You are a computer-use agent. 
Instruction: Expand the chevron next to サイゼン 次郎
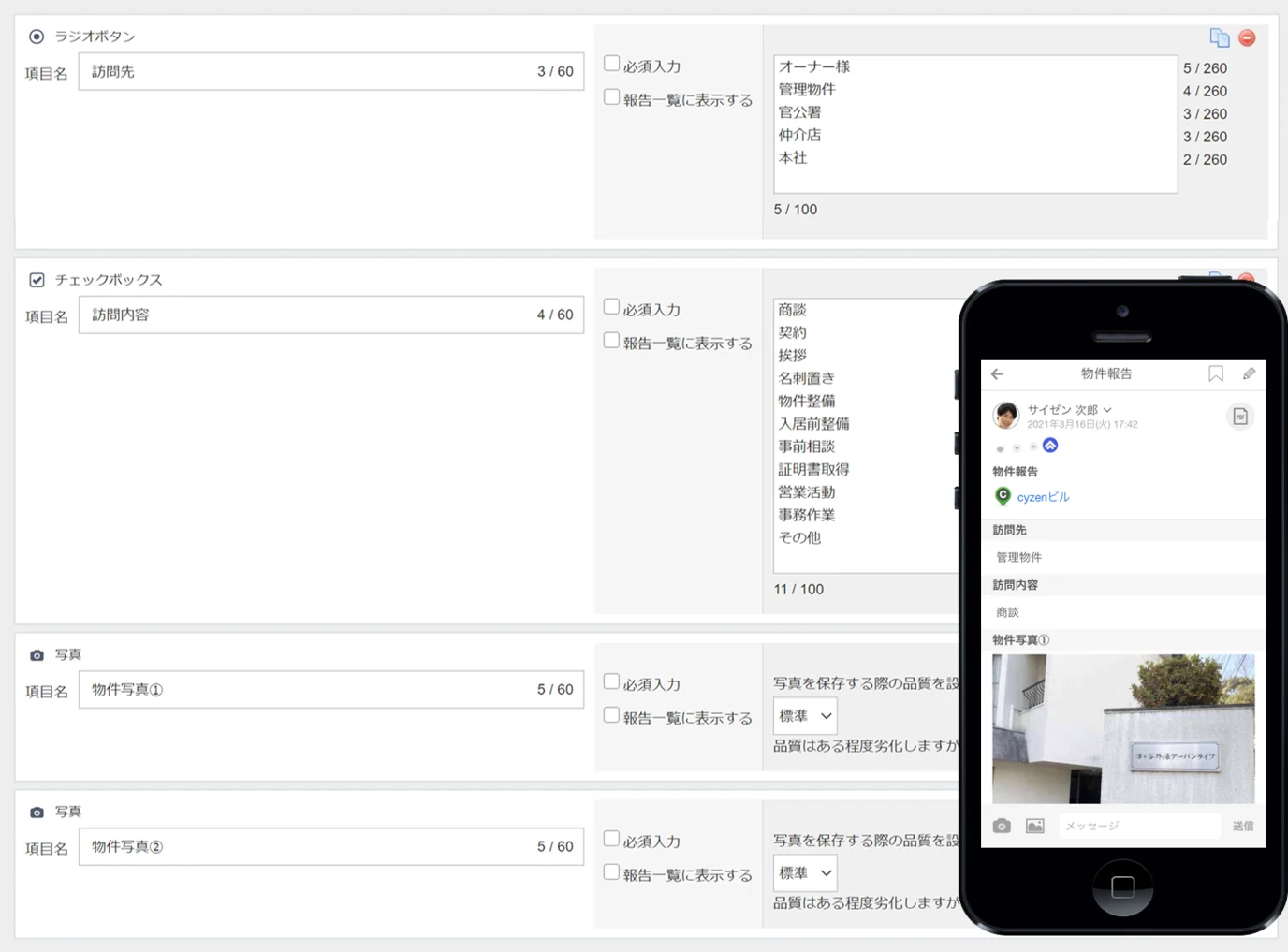1107,410
